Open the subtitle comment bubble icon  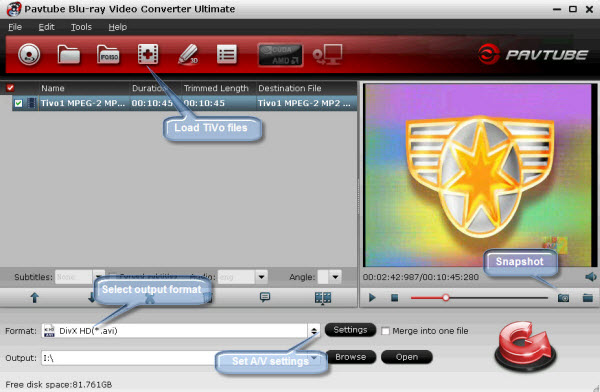[x=264, y=297]
